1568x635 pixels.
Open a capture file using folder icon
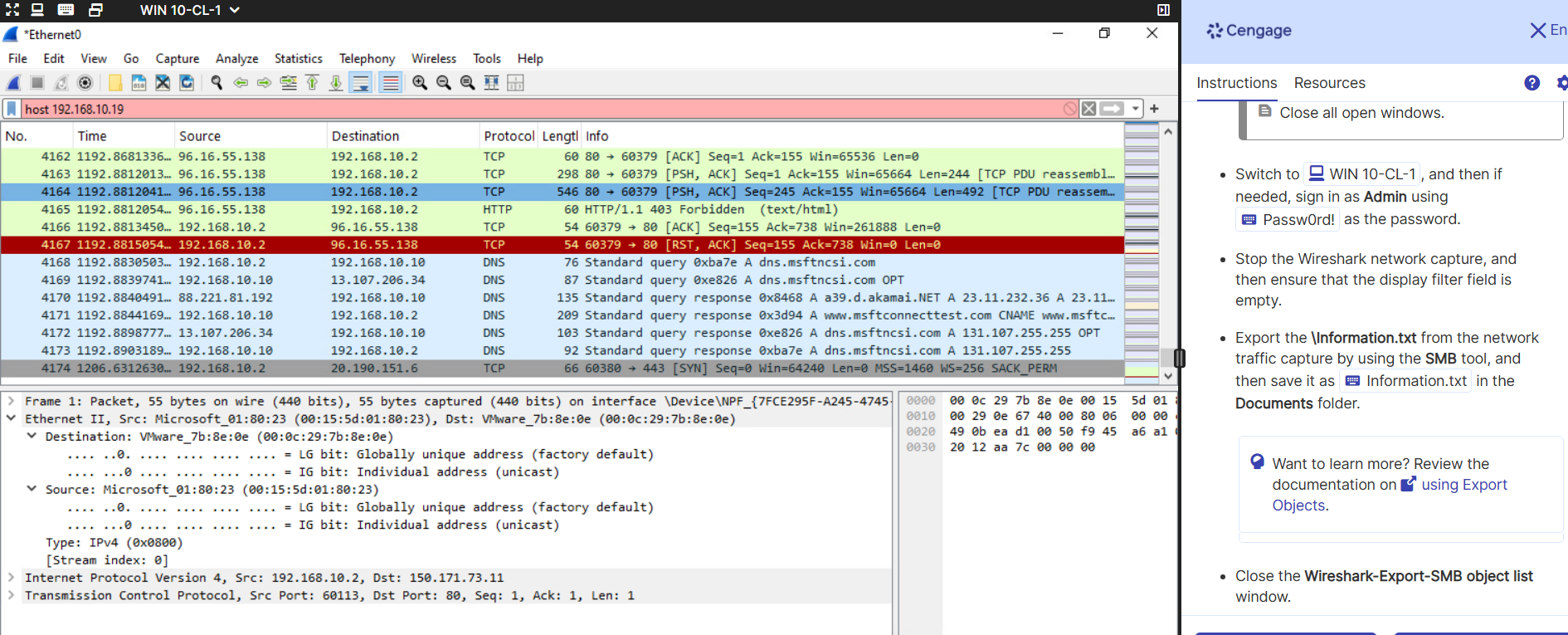click(115, 82)
